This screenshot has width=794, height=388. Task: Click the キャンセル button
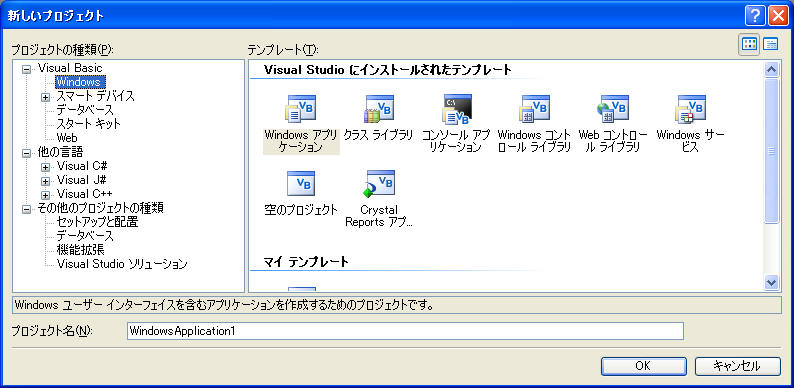coord(738,366)
